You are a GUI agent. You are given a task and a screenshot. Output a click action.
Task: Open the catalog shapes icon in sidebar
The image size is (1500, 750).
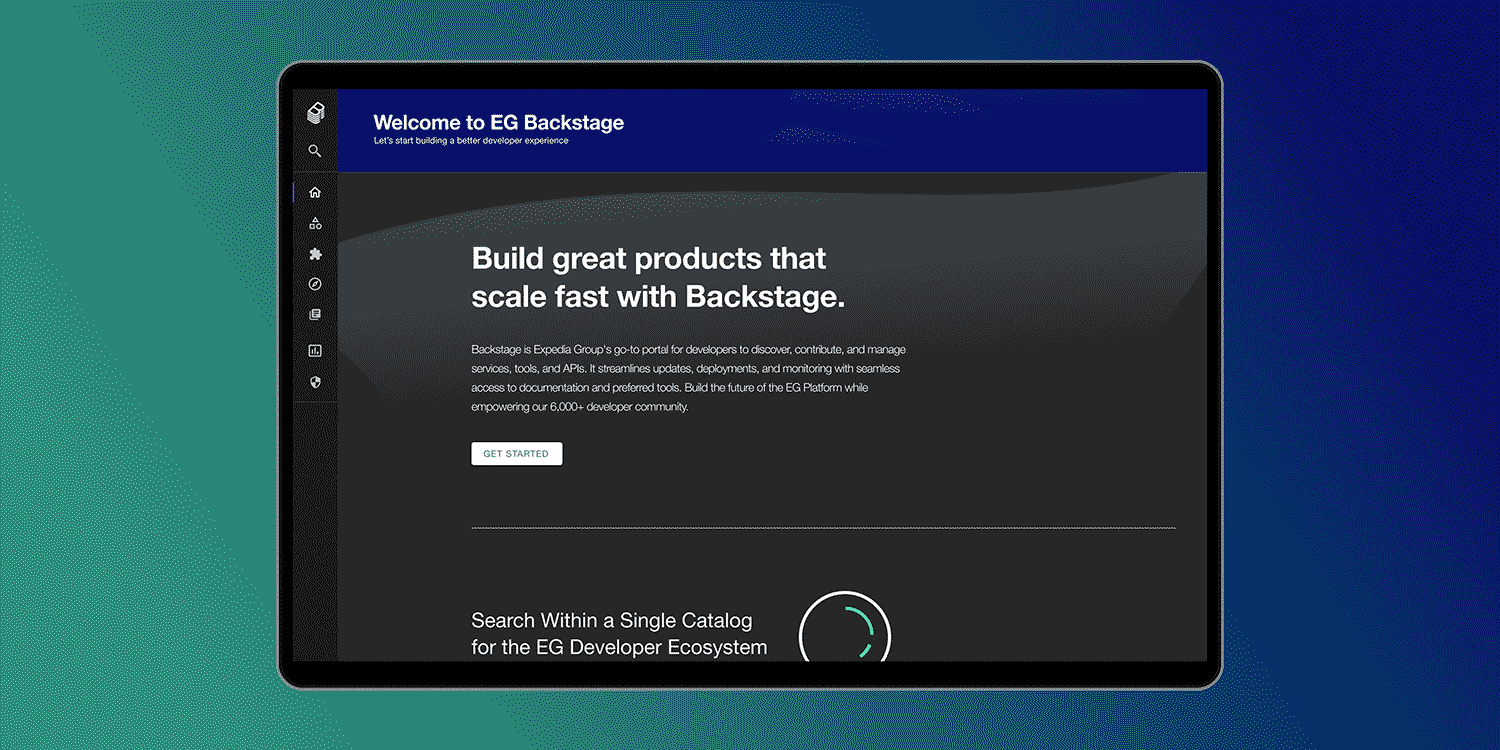point(315,223)
